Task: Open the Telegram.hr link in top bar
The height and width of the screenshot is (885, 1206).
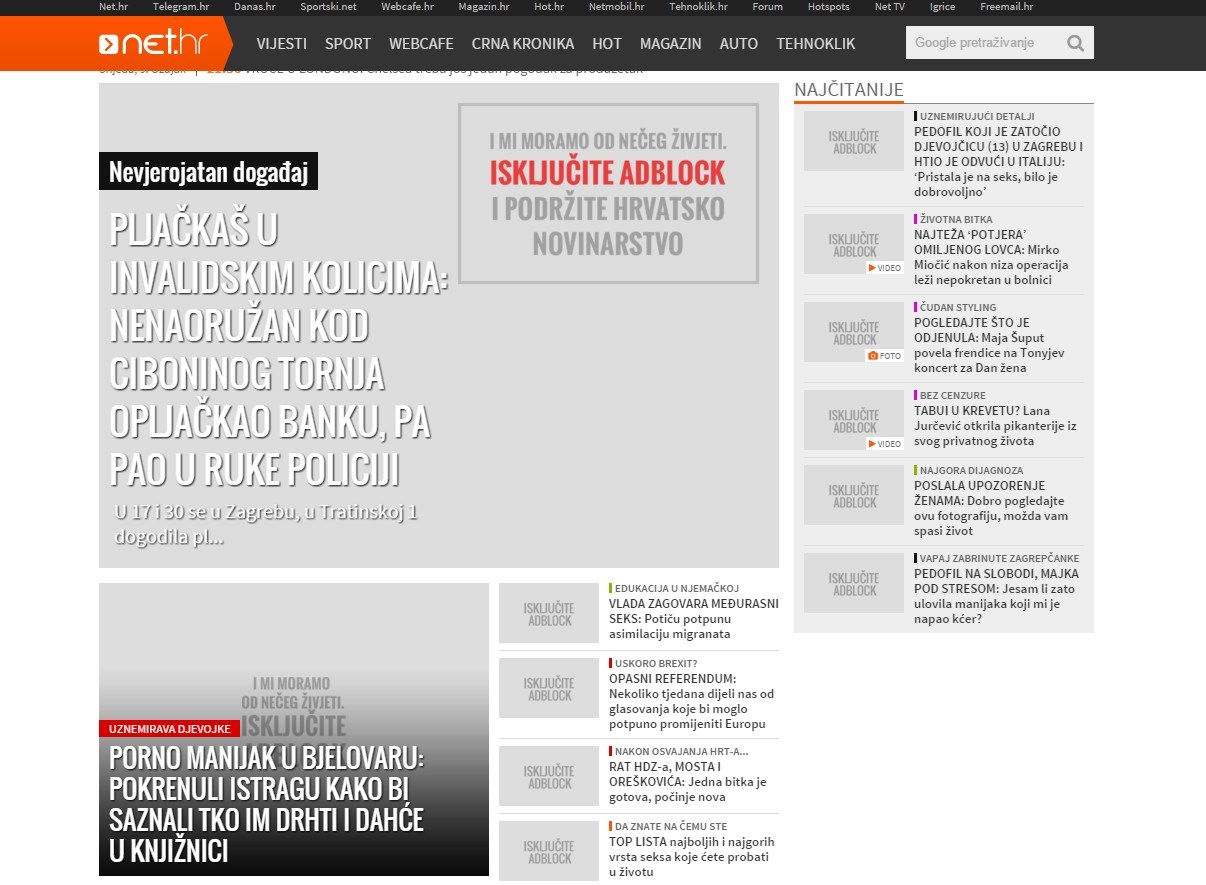Action: [181, 7]
